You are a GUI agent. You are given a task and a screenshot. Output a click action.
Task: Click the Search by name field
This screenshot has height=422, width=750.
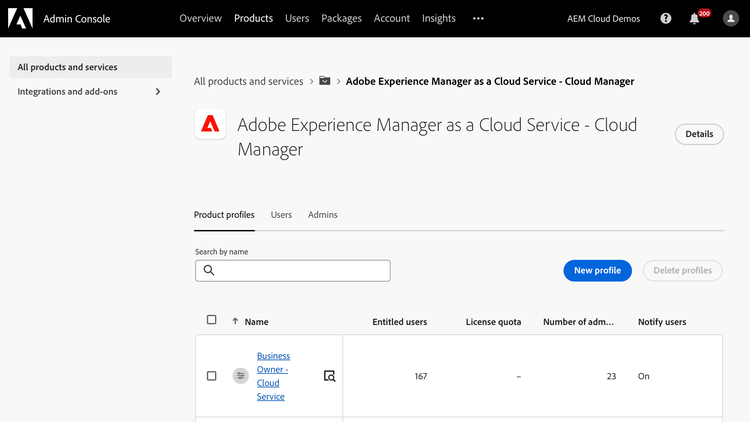tap(300, 271)
